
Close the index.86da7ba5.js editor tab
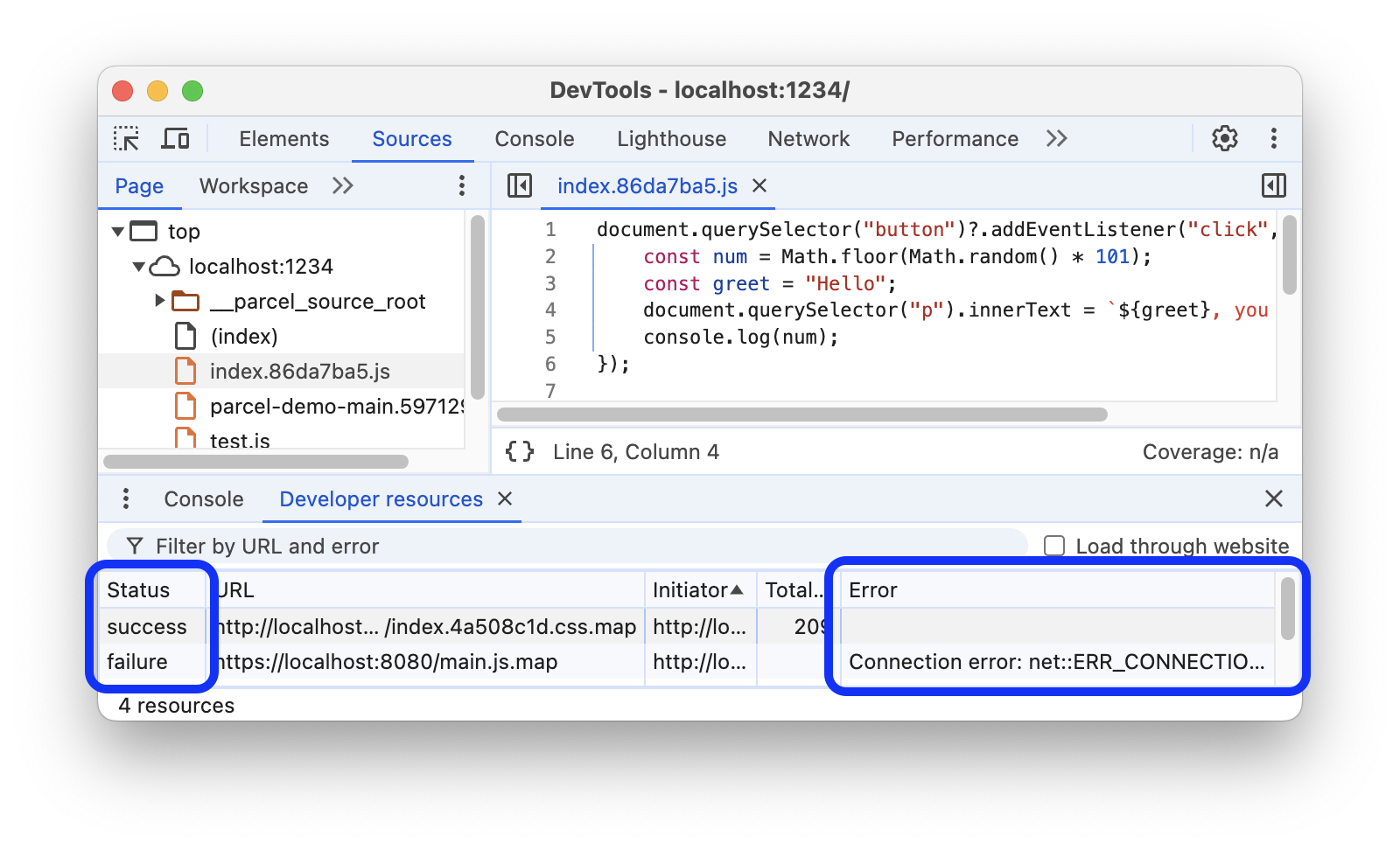(x=759, y=185)
